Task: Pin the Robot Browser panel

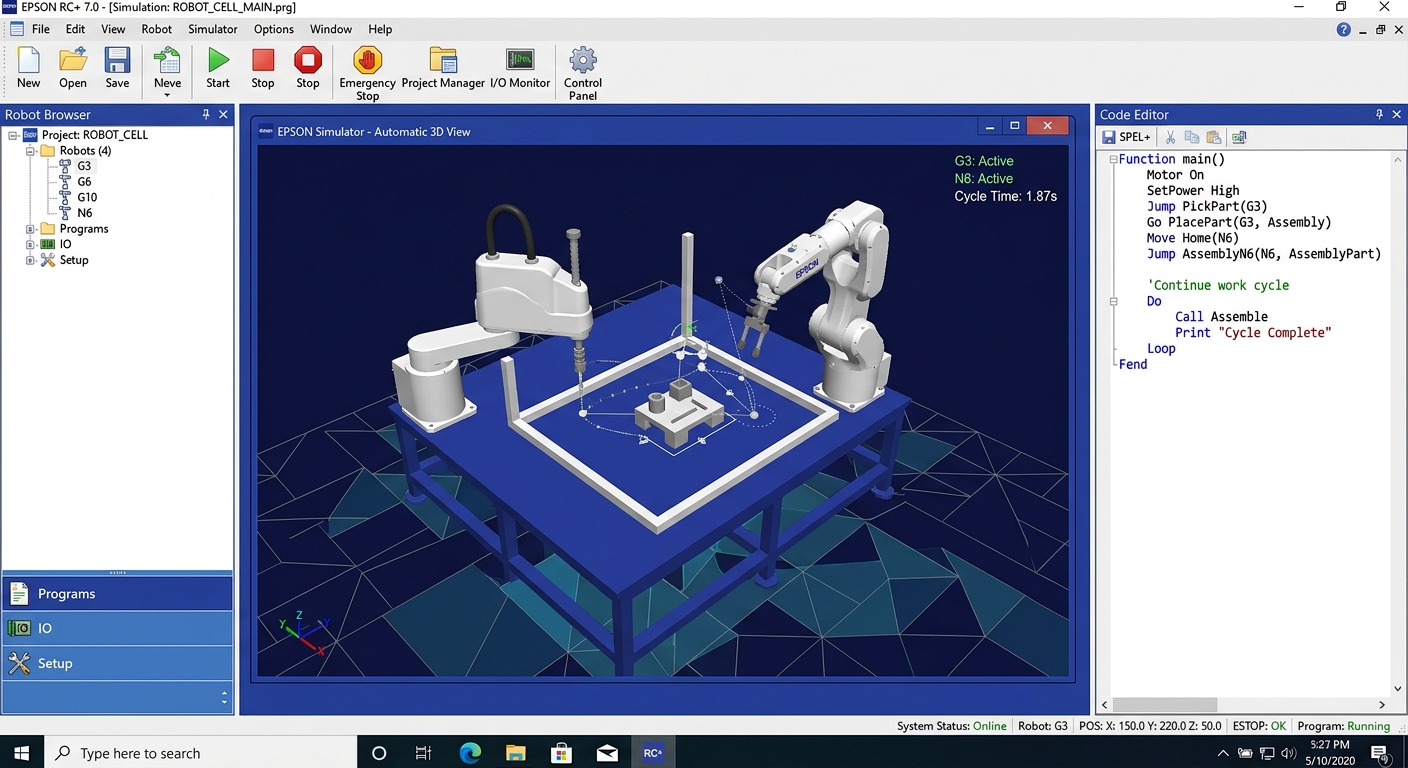Action: (x=206, y=114)
